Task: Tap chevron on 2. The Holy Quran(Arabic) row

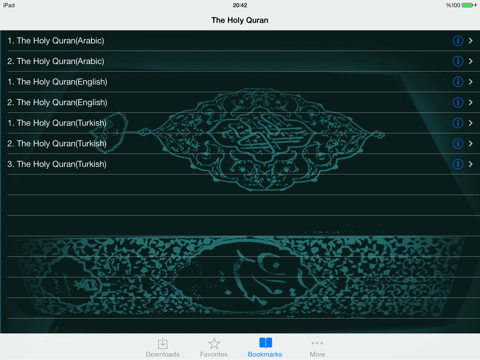Action: (x=470, y=61)
